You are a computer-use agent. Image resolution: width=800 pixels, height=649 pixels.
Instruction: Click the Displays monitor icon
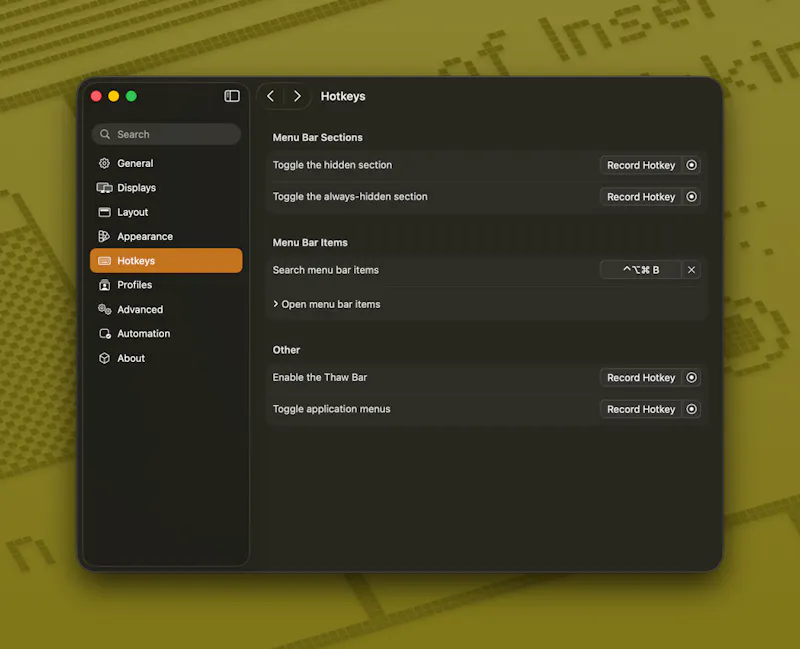tap(105, 188)
